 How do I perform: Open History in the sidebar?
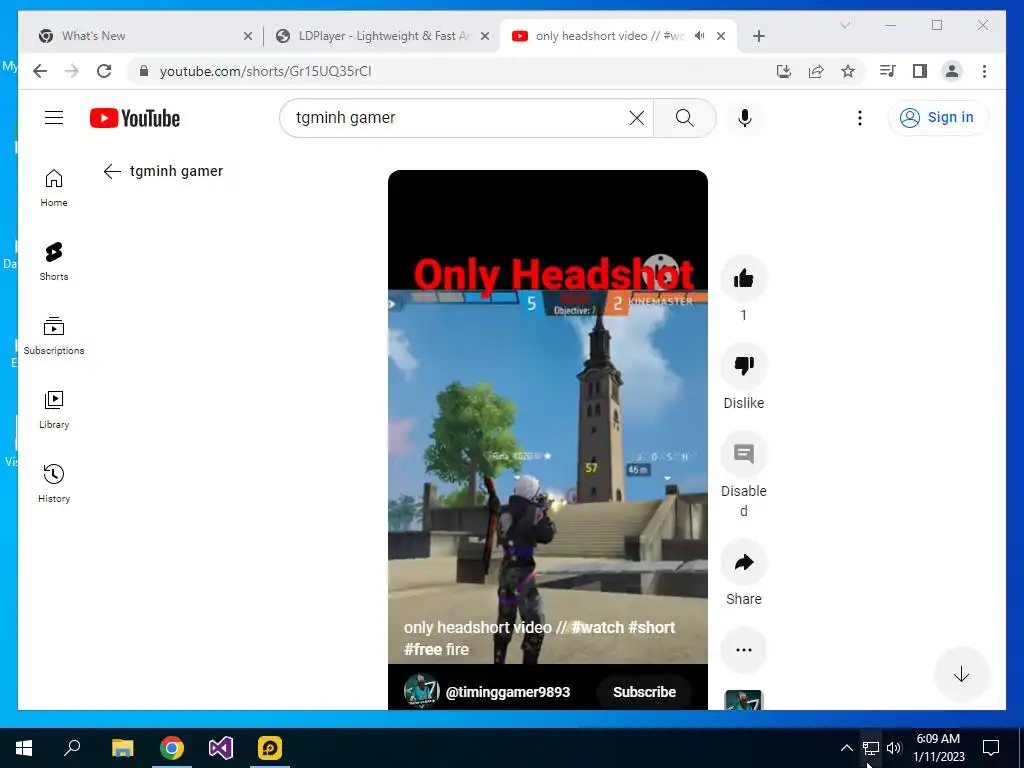(x=54, y=483)
